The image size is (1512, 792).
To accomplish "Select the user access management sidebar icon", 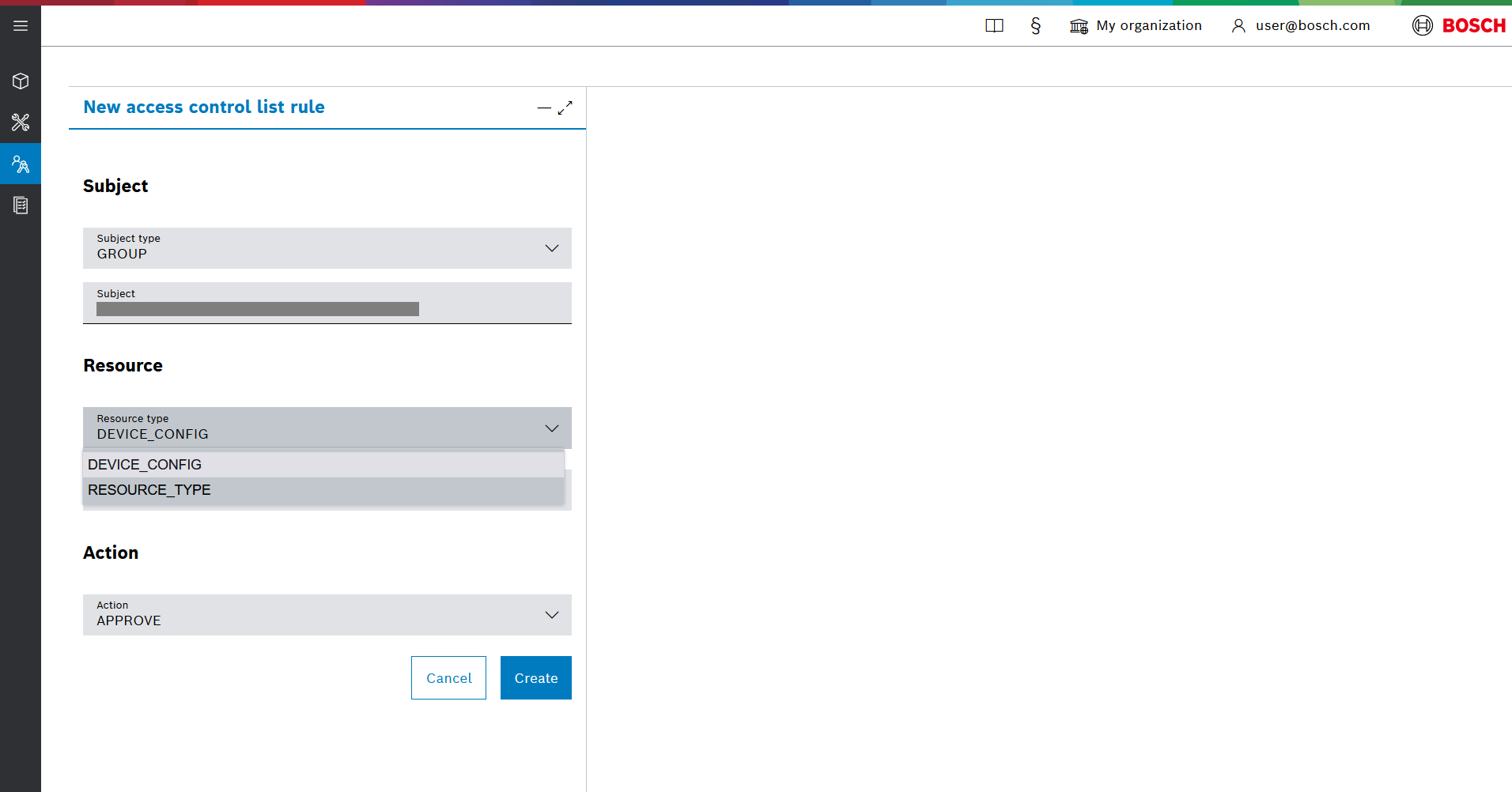I will (x=21, y=164).
